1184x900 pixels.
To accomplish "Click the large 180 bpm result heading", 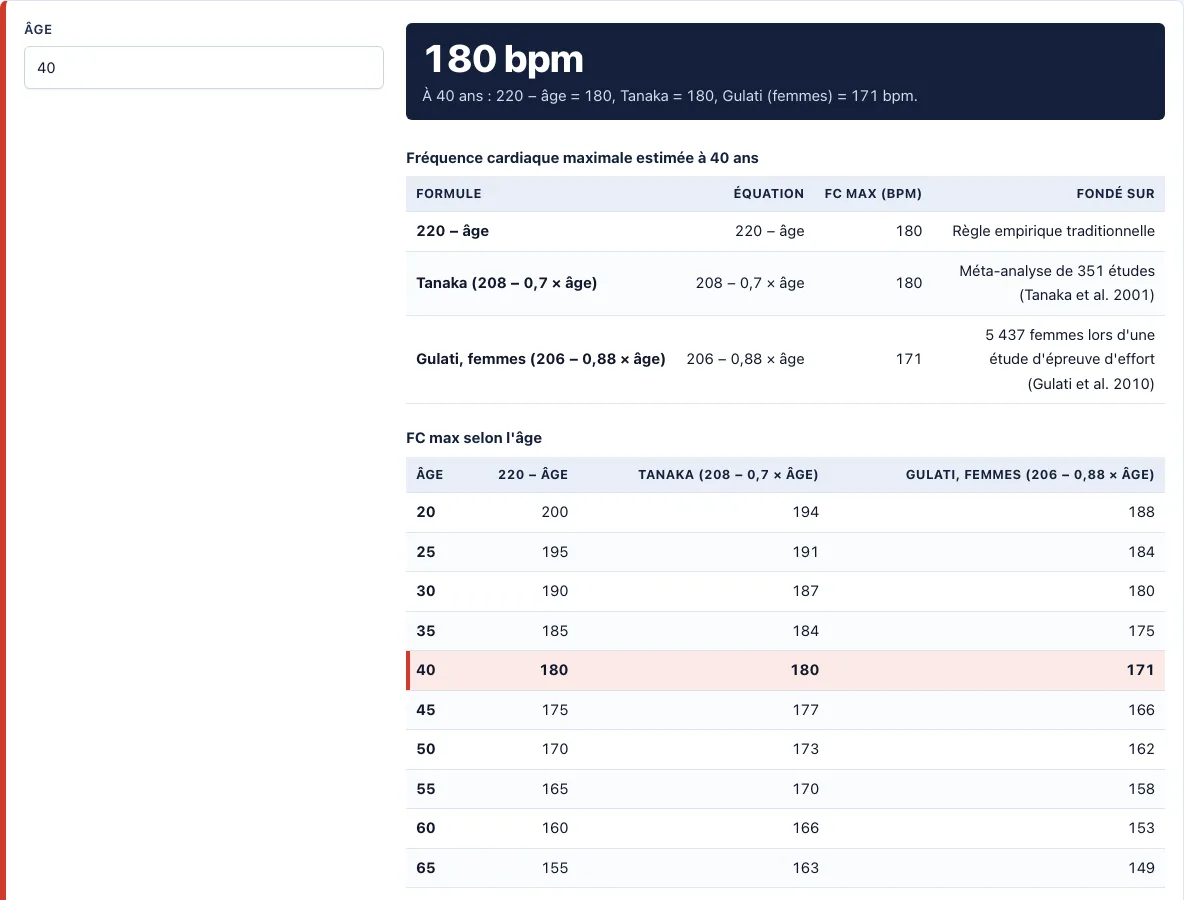I will point(504,59).
